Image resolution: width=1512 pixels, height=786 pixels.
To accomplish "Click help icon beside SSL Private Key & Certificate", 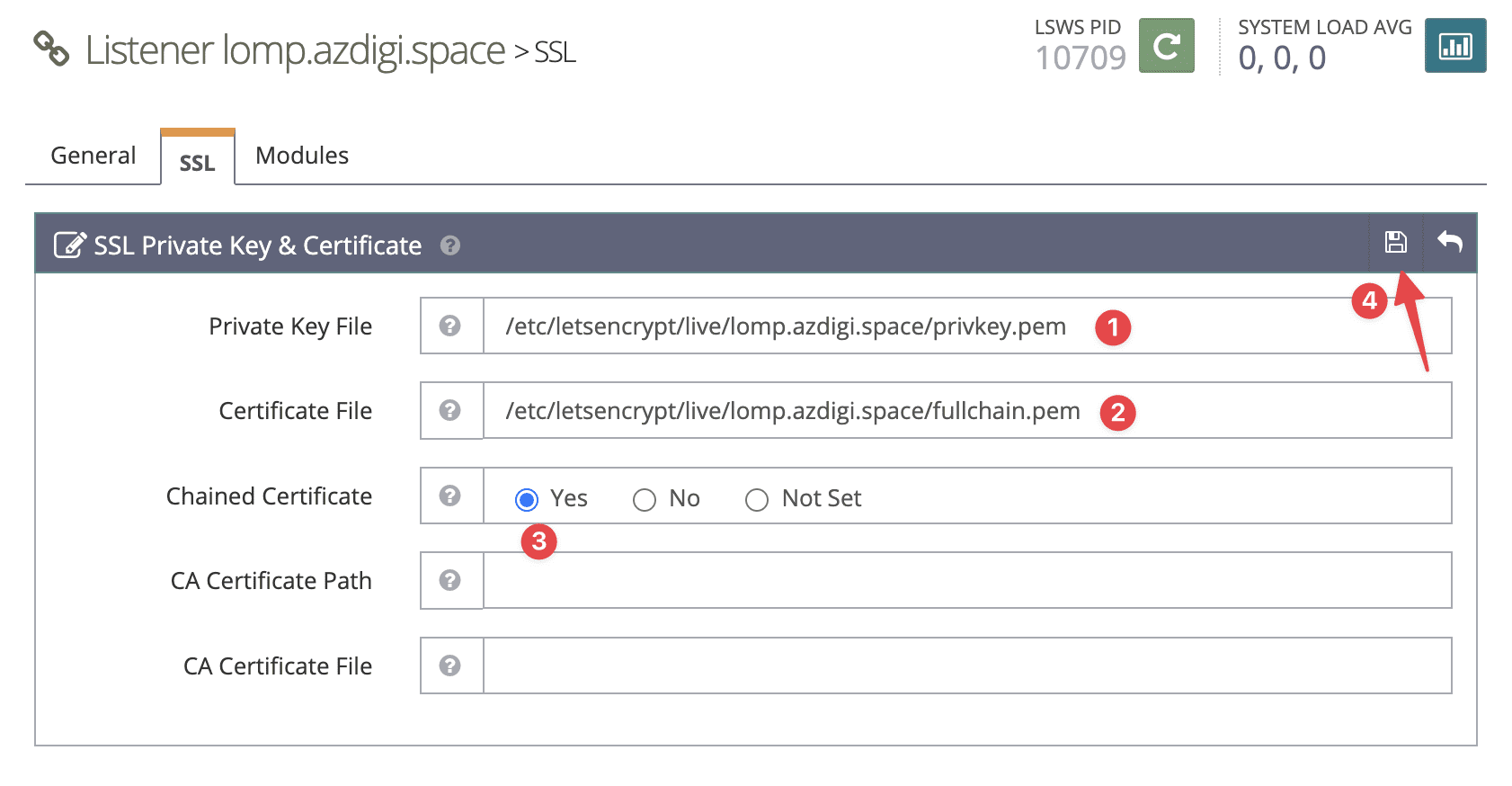I will click(x=450, y=246).
